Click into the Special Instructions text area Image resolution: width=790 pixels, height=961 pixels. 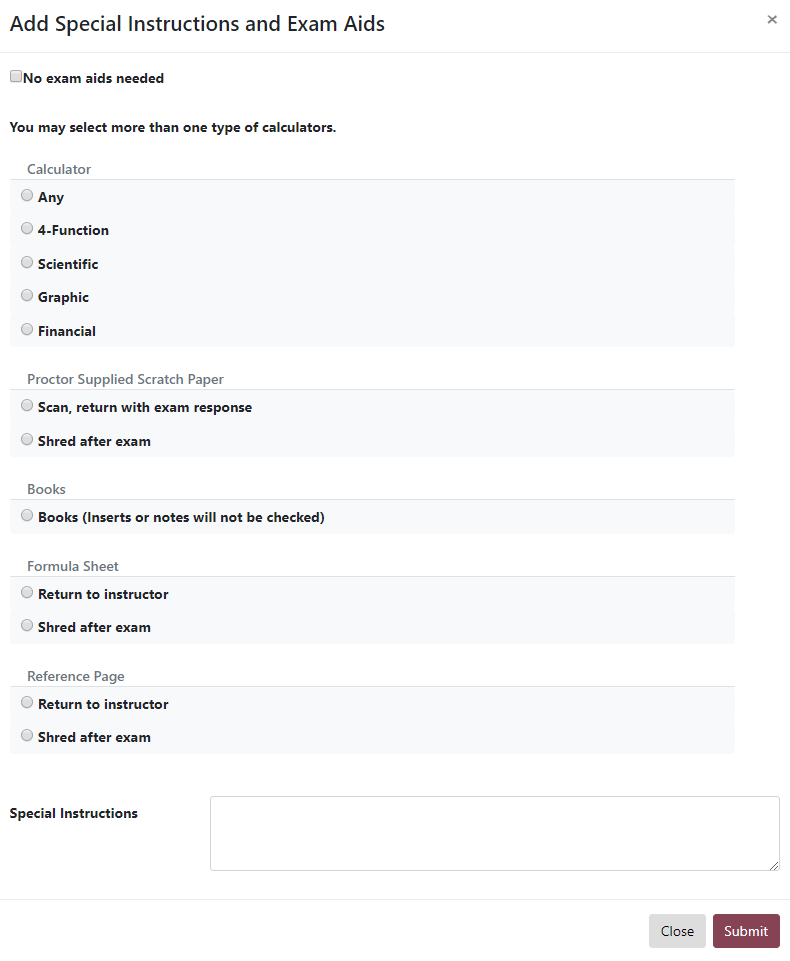tap(495, 834)
